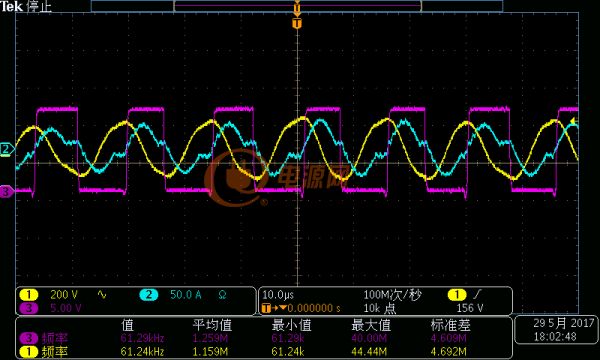The width and height of the screenshot is (600, 360).
Task: Select channel 3 frequency measurement row
Action: pyautogui.click(x=264, y=338)
